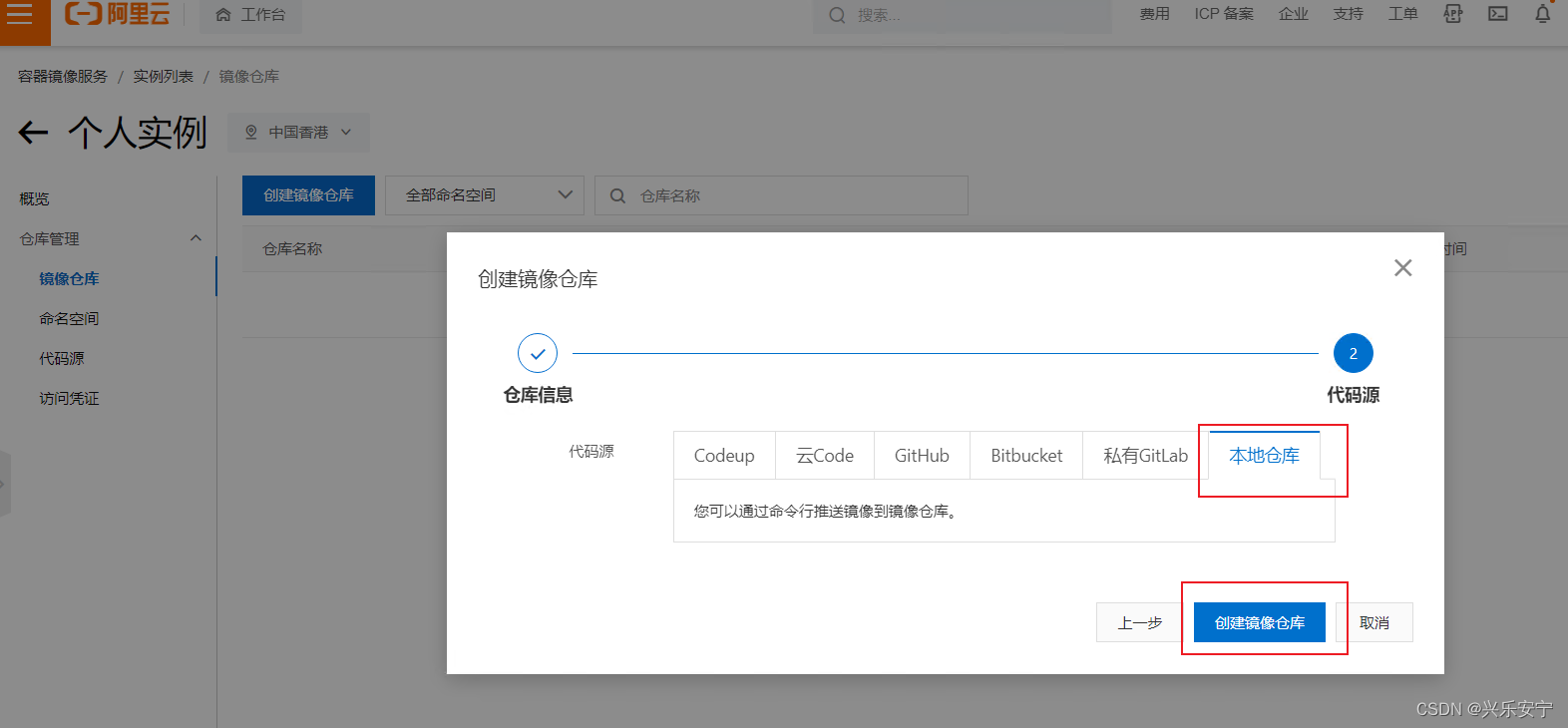1568x728 pixels.
Task: Open the 企业 menu
Action: point(1293,14)
